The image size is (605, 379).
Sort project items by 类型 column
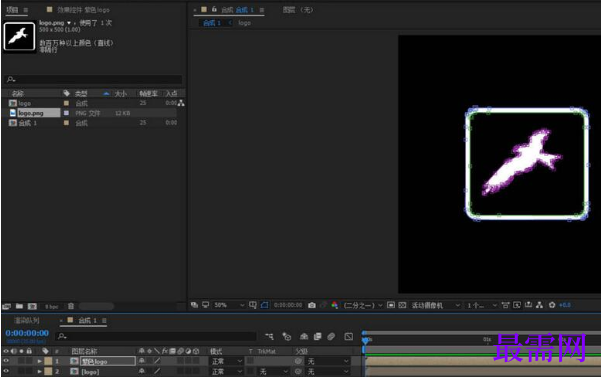pos(81,93)
